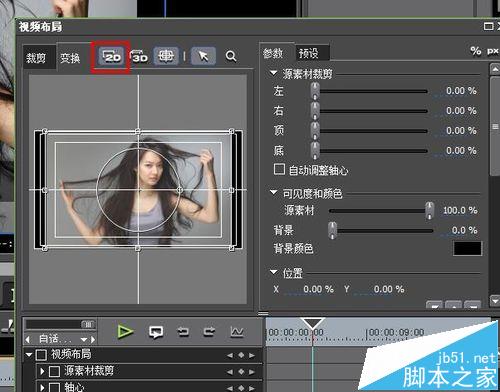Expand 源素材裁剪 tree row in timeline
Viewport: 500px width, 392px height.
(42, 371)
